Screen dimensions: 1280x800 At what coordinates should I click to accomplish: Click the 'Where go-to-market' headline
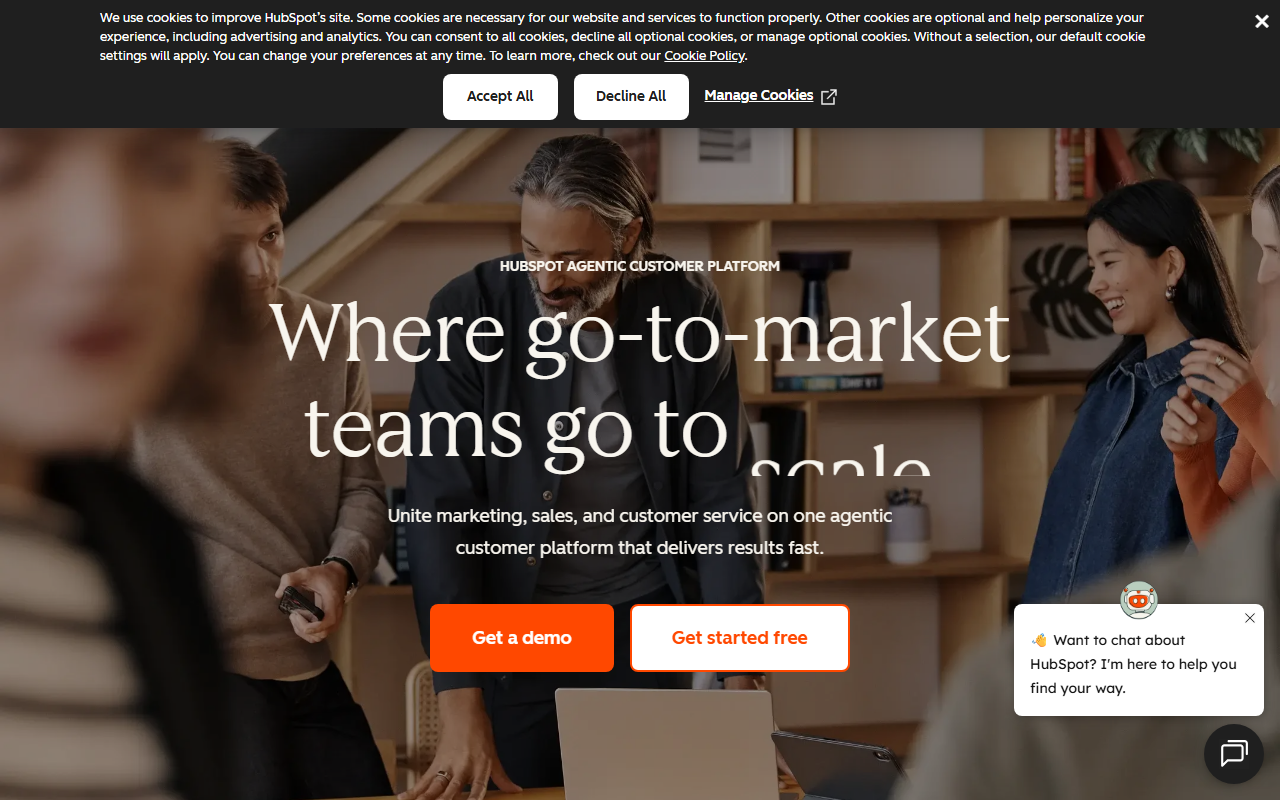pos(640,331)
